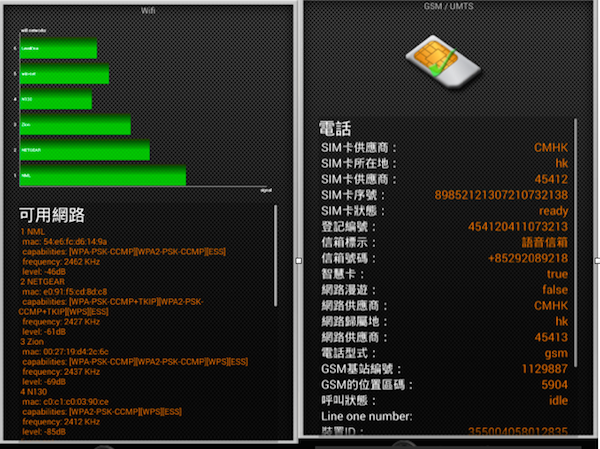Select the SIM provider value CMHK
The width and height of the screenshot is (600, 449).
click(x=551, y=147)
